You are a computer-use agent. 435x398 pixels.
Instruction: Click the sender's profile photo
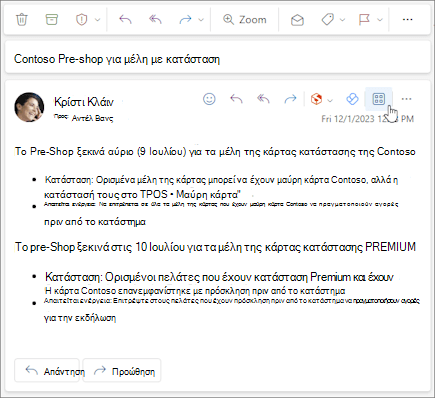point(29,107)
